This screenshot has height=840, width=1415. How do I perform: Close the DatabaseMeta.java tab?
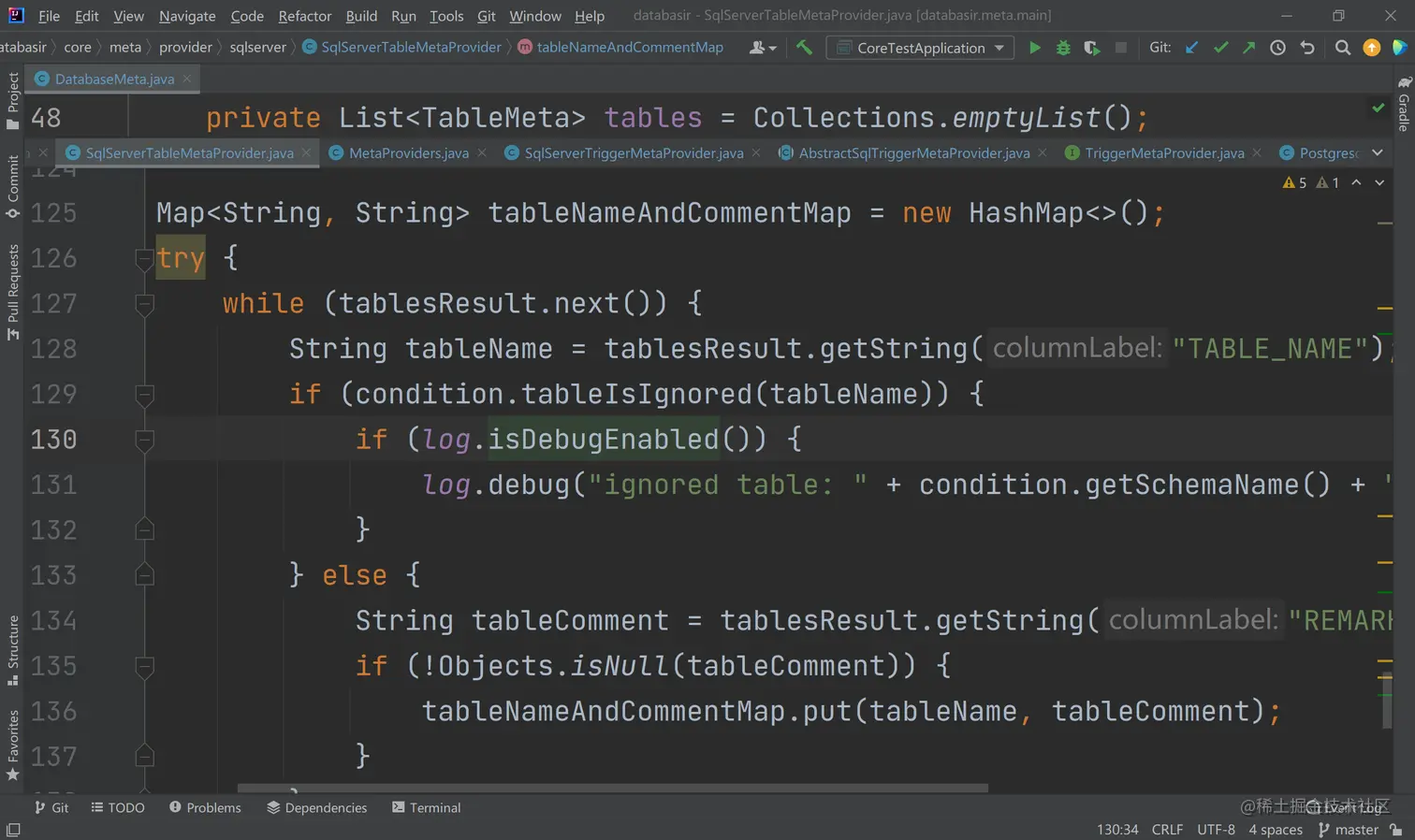[x=187, y=79]
